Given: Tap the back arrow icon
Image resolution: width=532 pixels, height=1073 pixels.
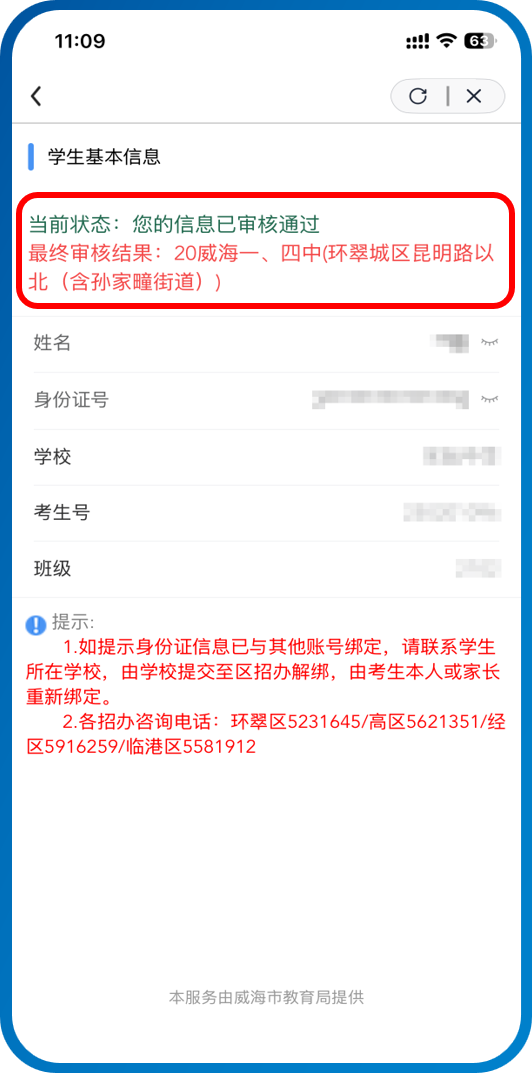Looking at the screenshot, I should 36,96.
